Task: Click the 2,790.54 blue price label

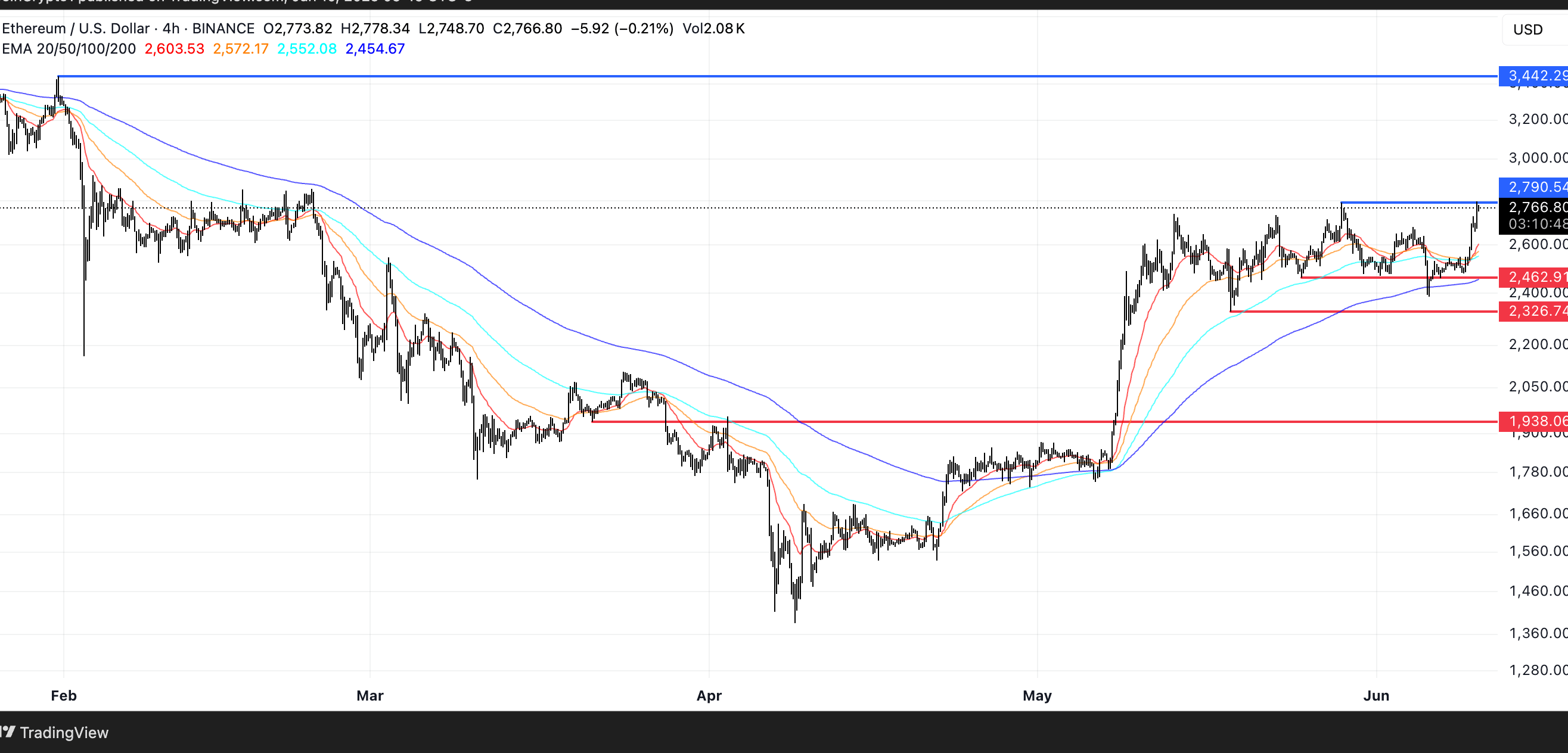Action: tap(1533, 186)
